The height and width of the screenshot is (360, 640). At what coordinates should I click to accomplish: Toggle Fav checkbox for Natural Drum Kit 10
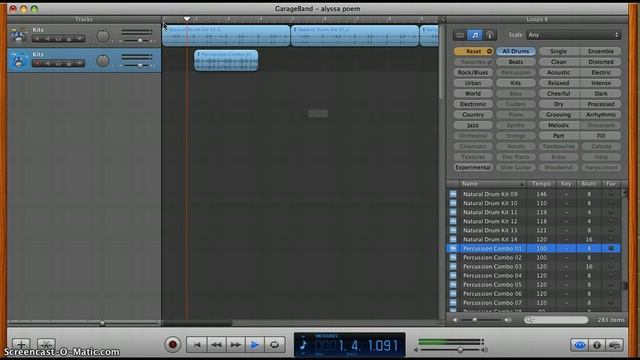click(x=611, y=203)
